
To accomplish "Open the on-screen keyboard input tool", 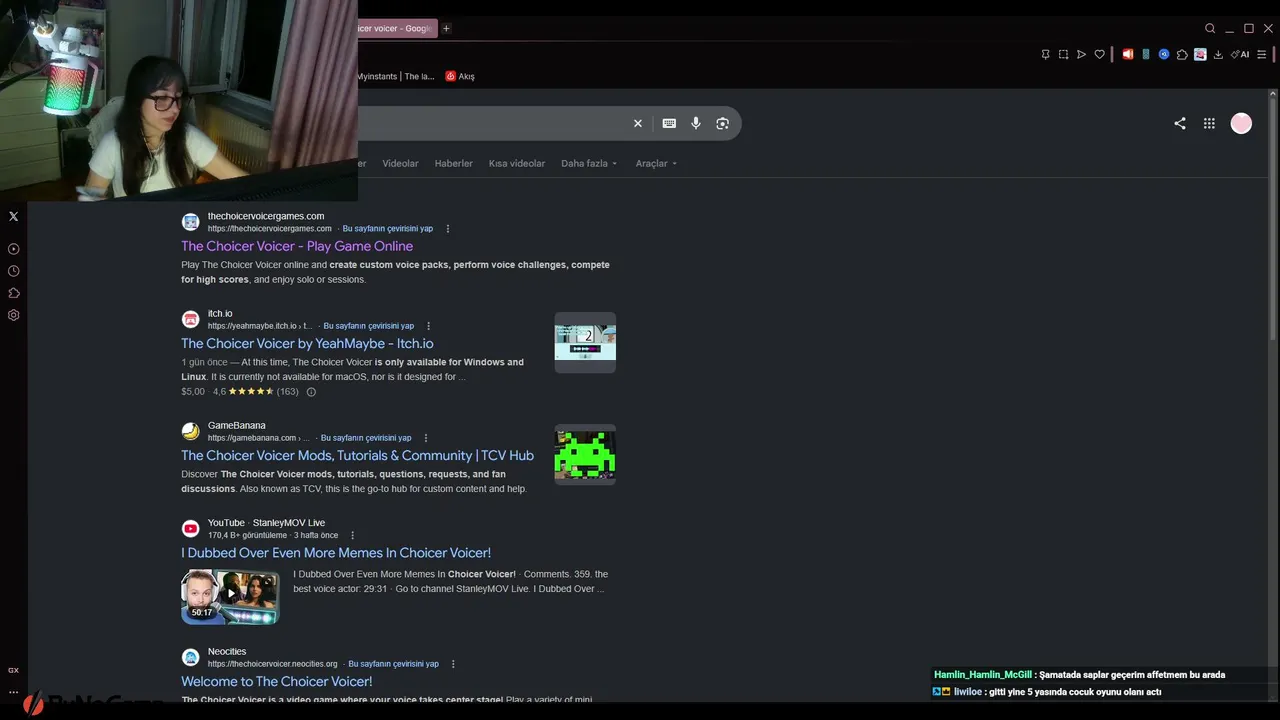I will (669, 123).
